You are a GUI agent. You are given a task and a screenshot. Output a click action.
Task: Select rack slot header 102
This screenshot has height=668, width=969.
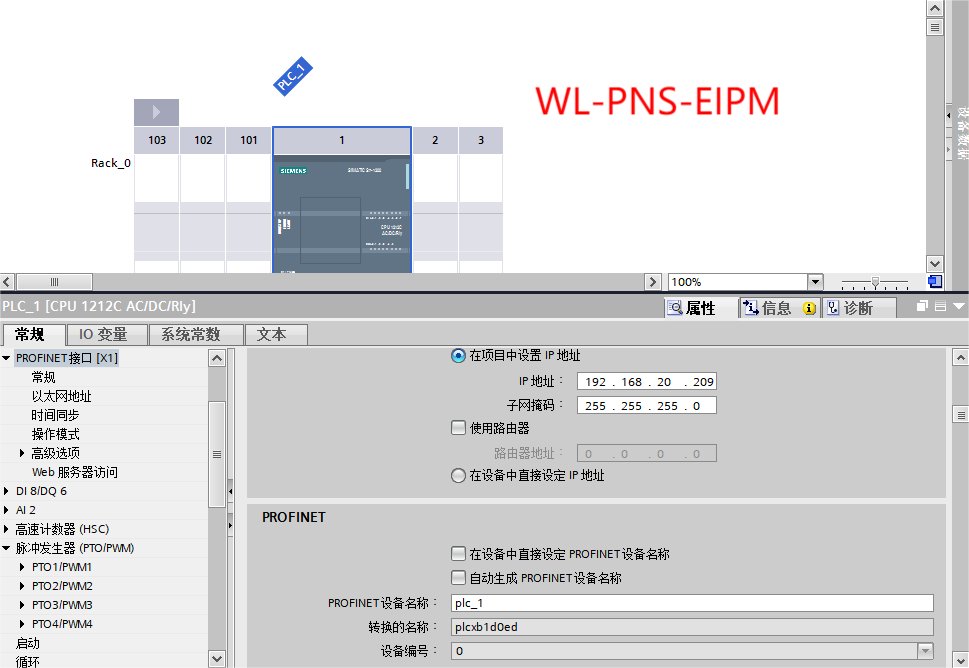point(203,140)
